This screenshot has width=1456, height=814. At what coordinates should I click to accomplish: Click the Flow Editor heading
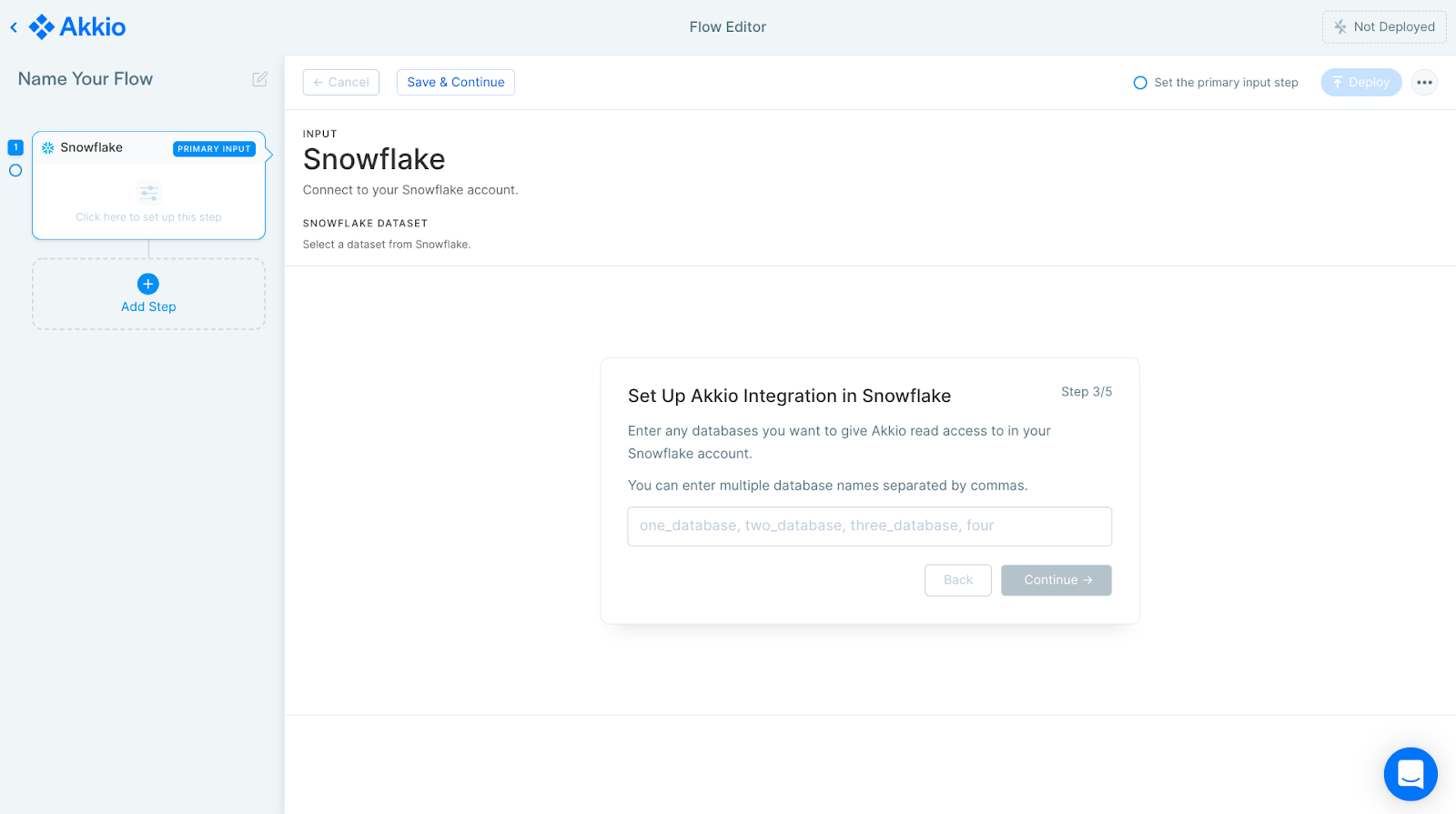(x=728, y=27)
